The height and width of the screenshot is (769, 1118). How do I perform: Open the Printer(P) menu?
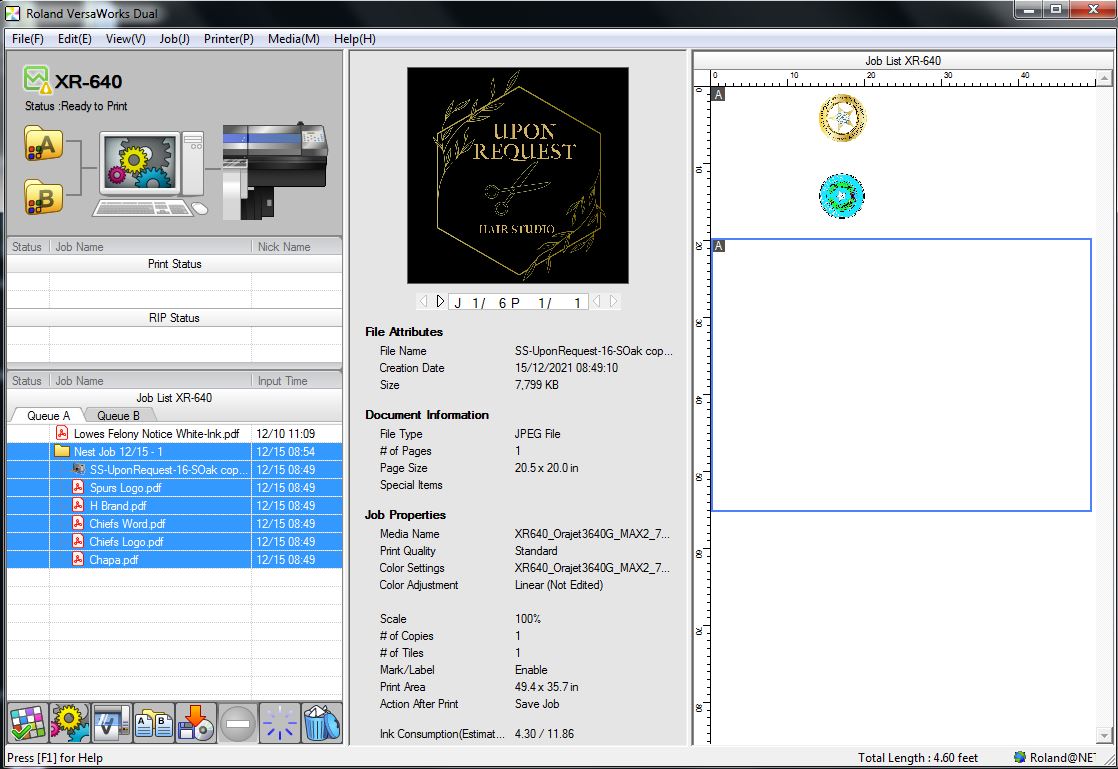229,38
